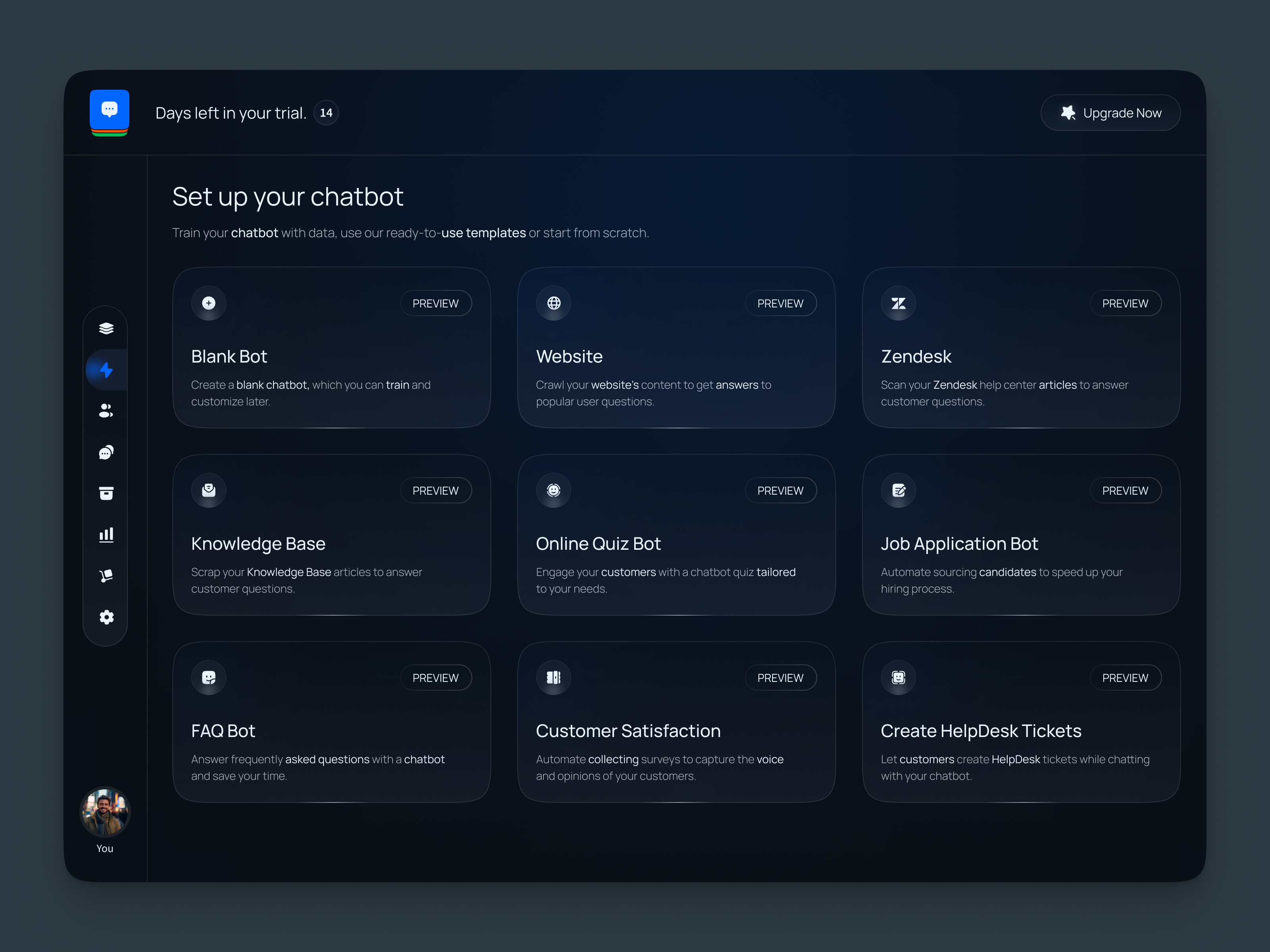Preview the Website template

781,303
